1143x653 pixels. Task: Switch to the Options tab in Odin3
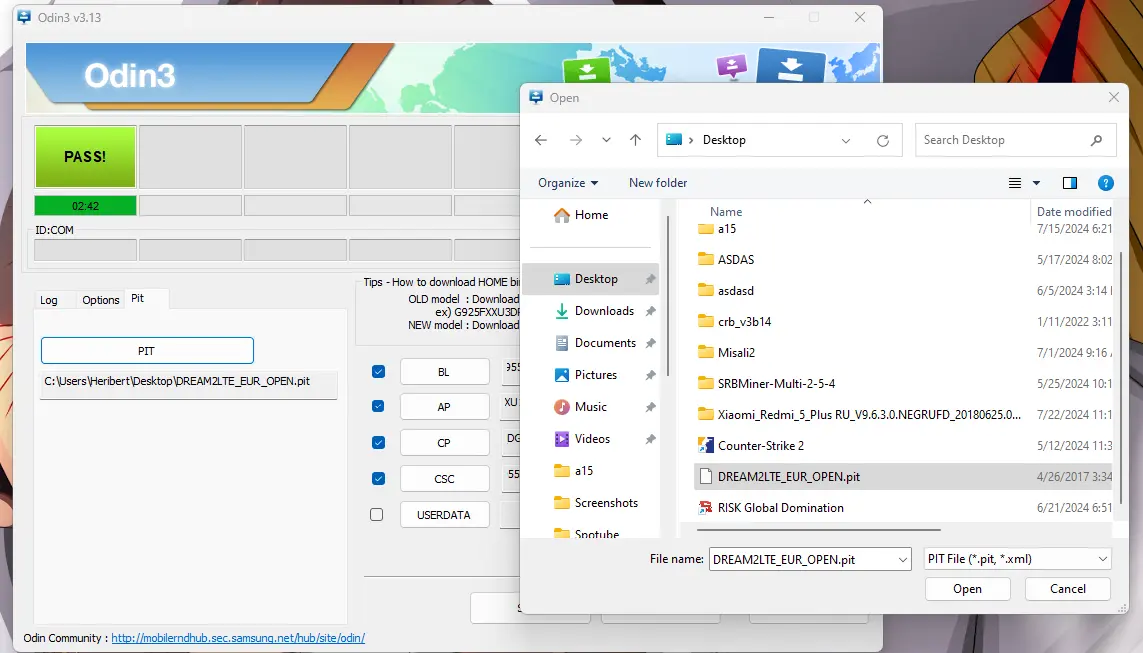[x=101, y=300]
